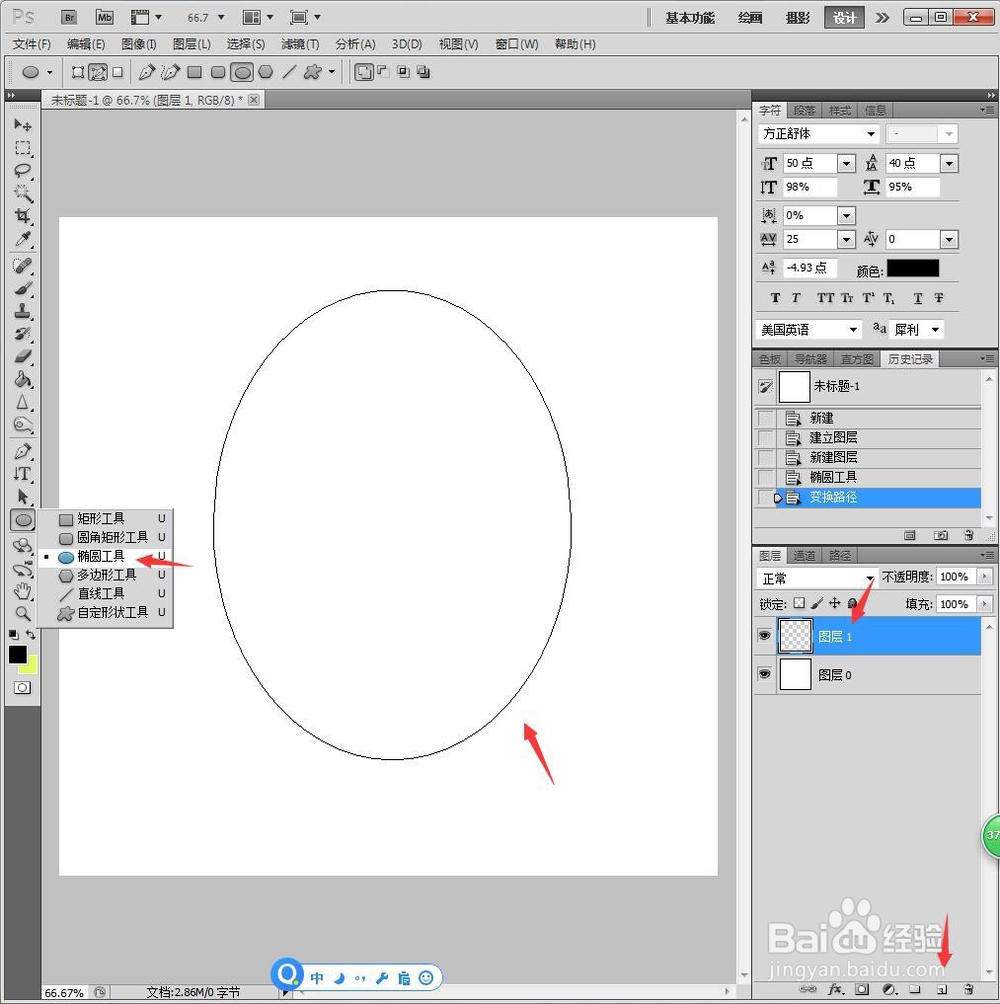Open font family dropdown 方正舒体

click(x=871, y=134)
